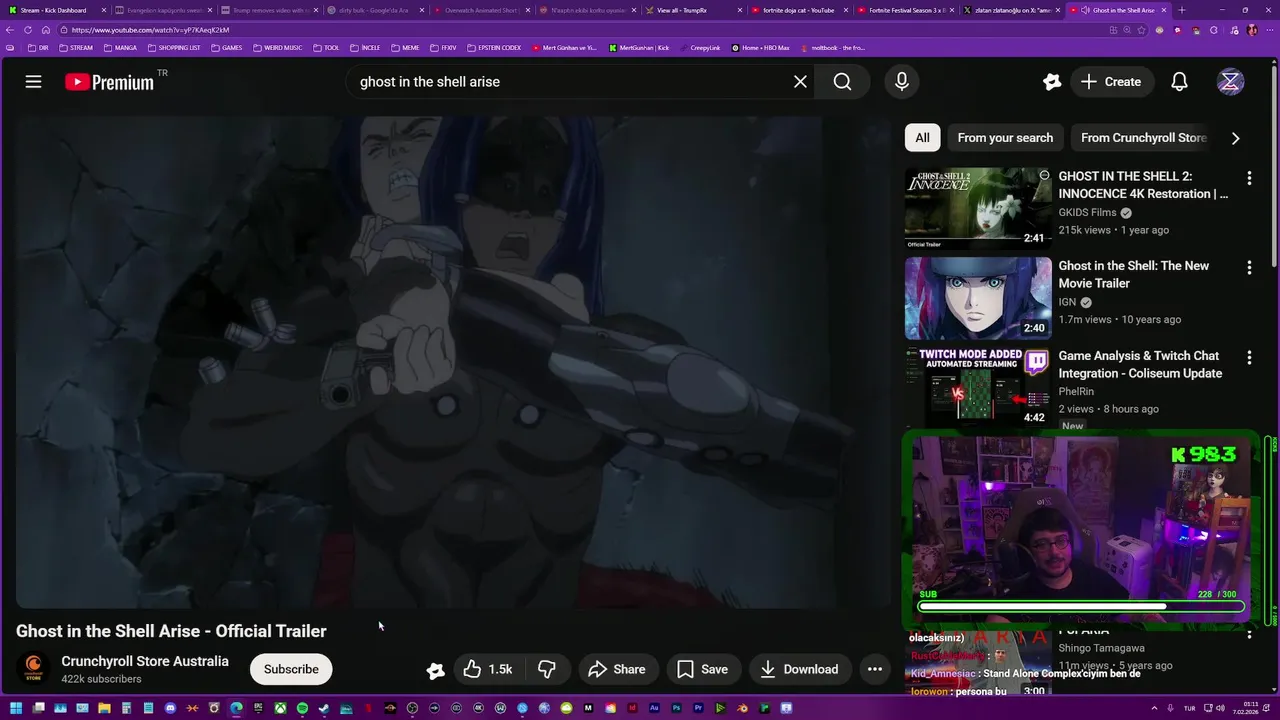Dislike the video with thumbs down

point(548,669)
